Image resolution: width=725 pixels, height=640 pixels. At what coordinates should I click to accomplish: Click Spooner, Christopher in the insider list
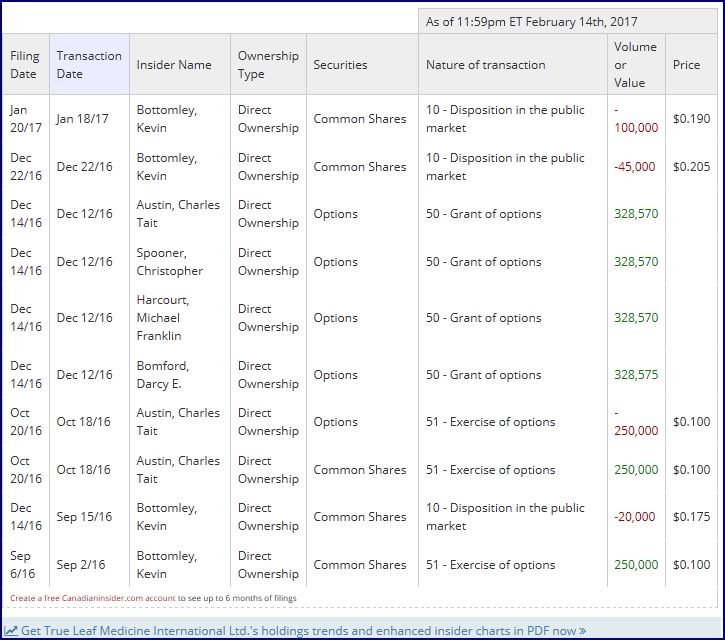(169, 262)
